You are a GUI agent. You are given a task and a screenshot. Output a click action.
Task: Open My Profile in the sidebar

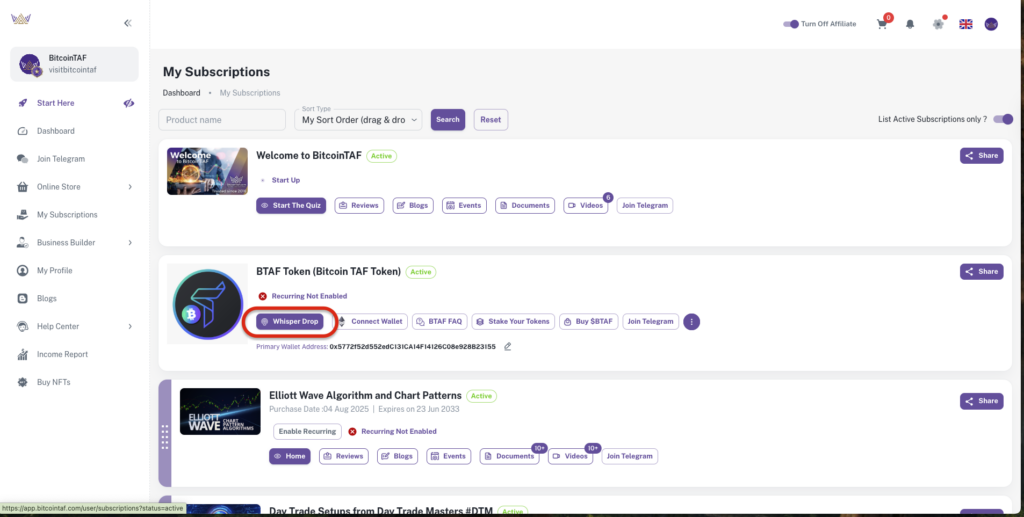[54, 271]
